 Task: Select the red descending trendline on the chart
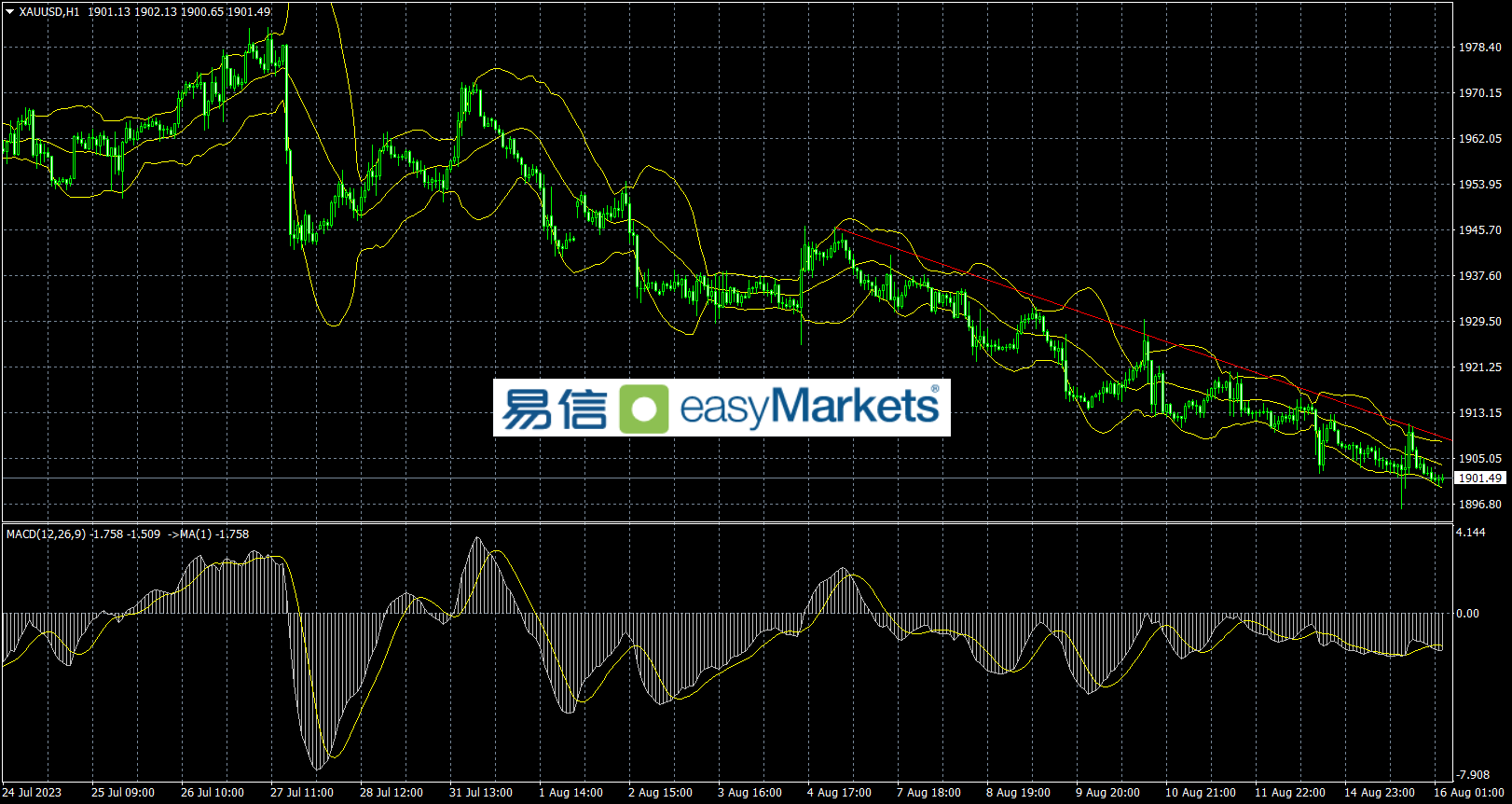[1143, 334]
